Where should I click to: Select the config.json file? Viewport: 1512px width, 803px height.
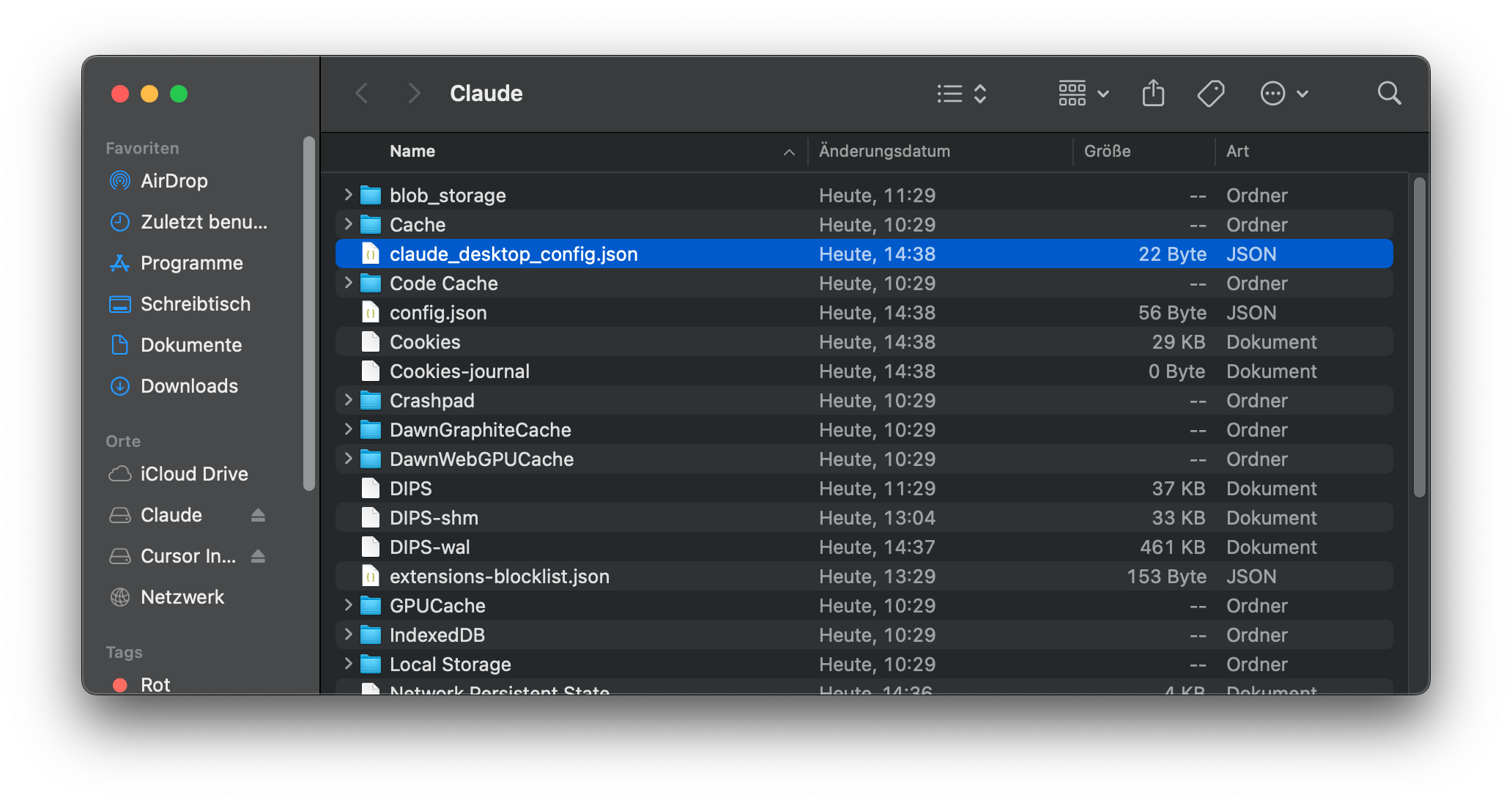(x=864, y=313)
